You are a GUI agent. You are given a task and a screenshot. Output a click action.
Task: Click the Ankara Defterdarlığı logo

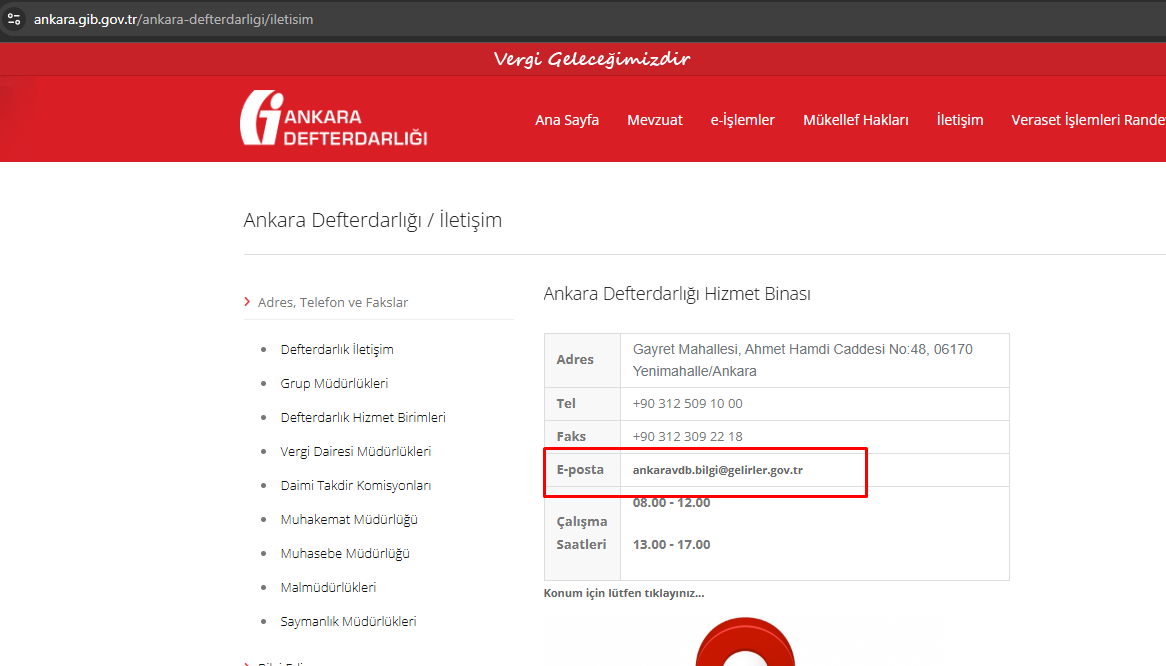point(334,118)
